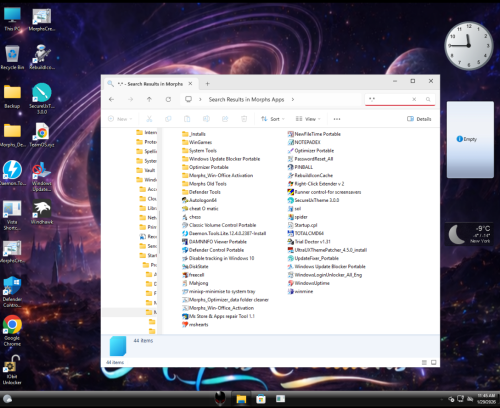Select the Backup folder on desktop
The height and width of the screenshot is (408, 500).
tap(12, 96)
